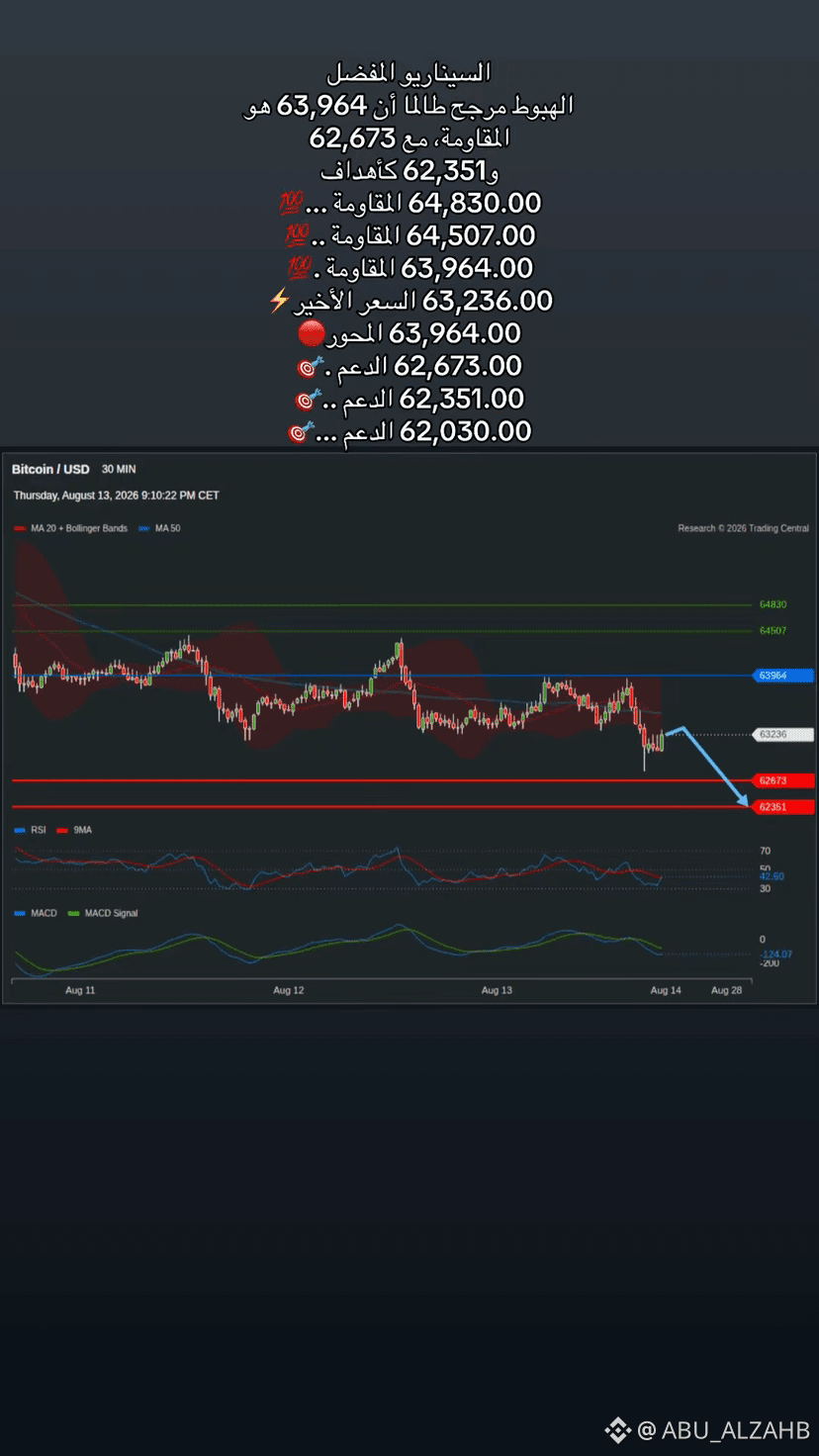Image resolution: width=819 pixels, height=1456 pixels.
Task: Click the MA 20 + Bollinger Bands legend
Action: pos(71,528)
